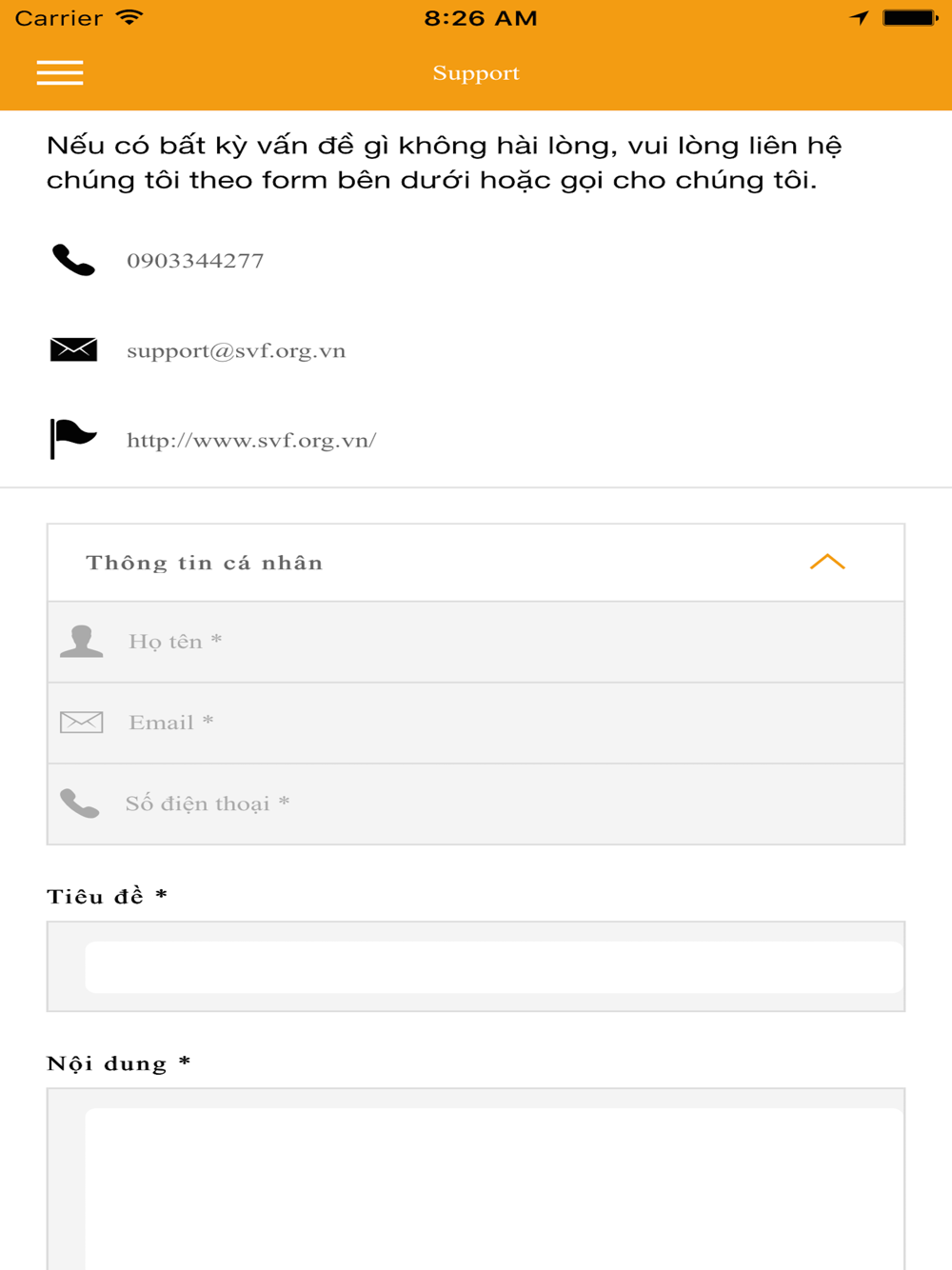Tap the black phone icon
The image size is (952, 1270).
pos(73,260)
